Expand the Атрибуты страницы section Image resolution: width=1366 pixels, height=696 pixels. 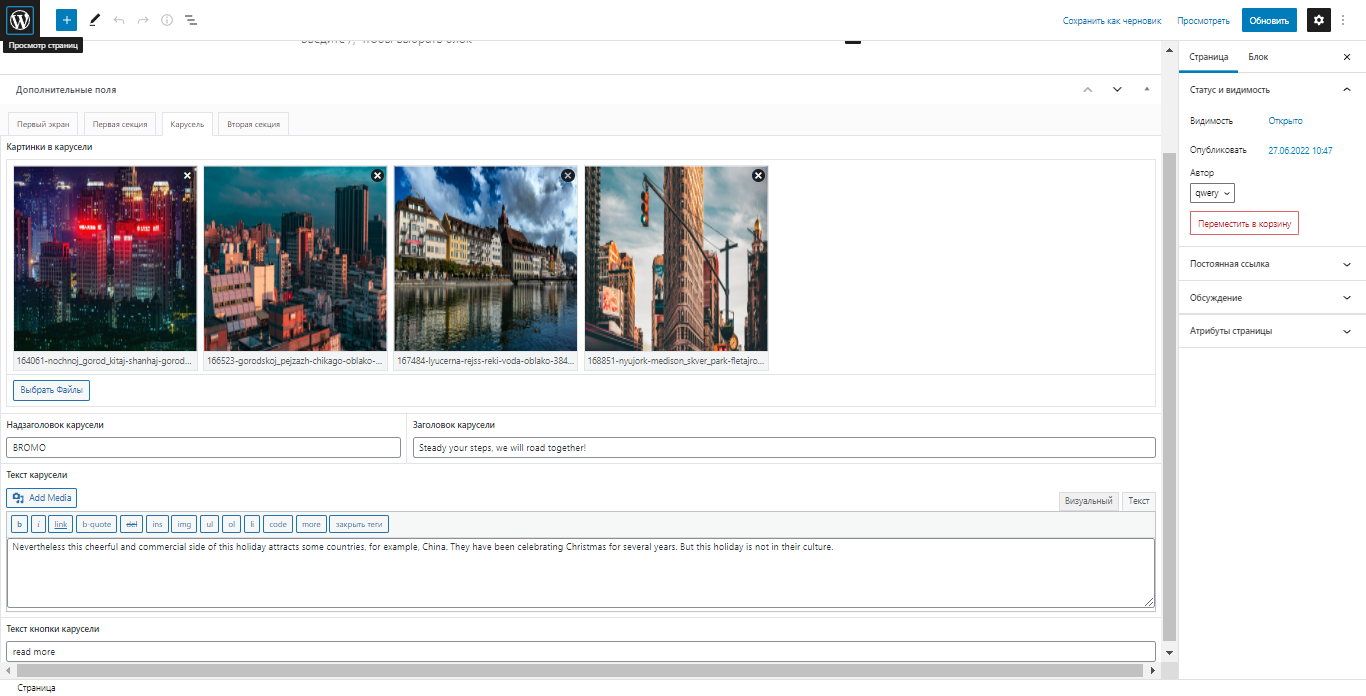click(x=1272, y=331)
